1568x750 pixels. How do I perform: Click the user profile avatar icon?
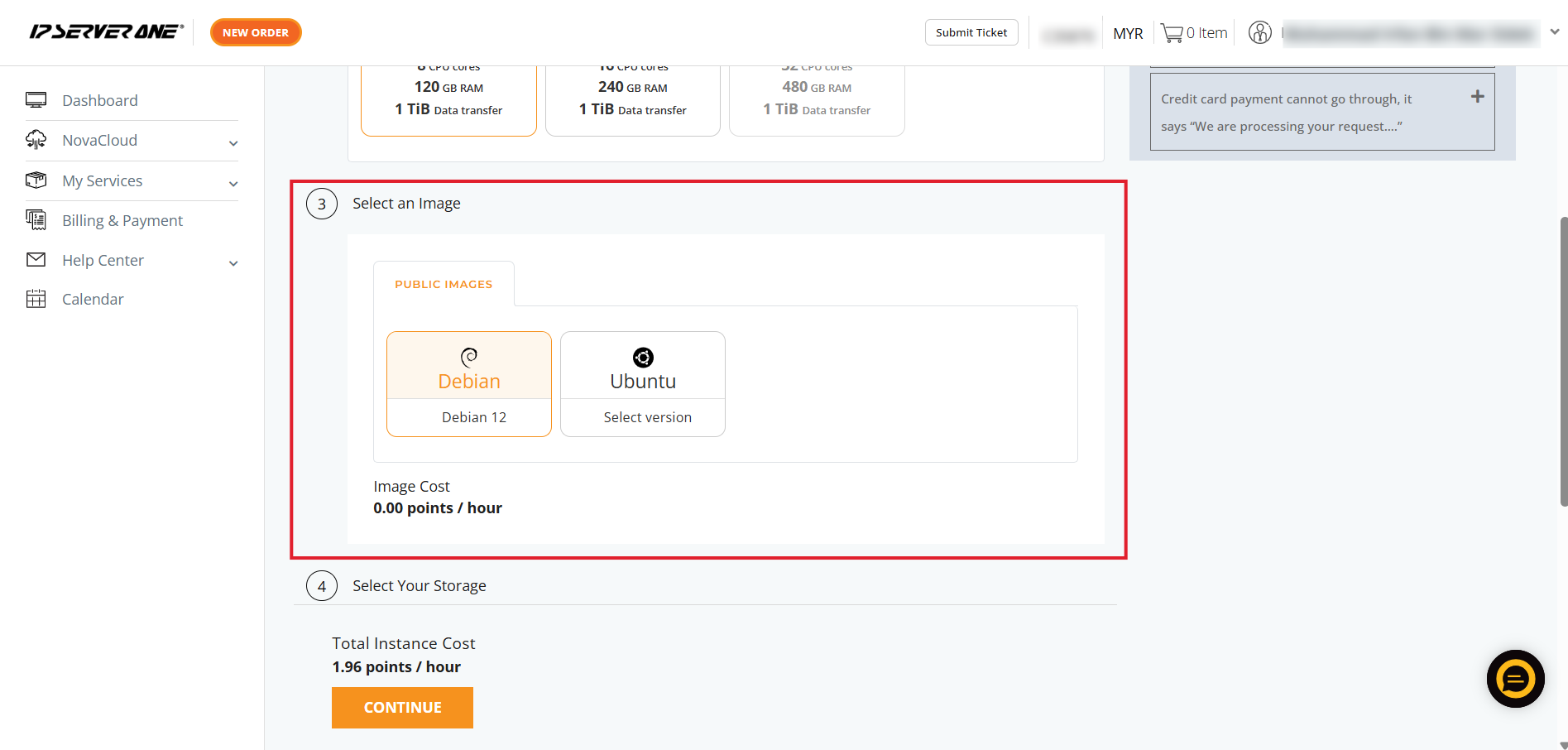[x=1259, y=33]
